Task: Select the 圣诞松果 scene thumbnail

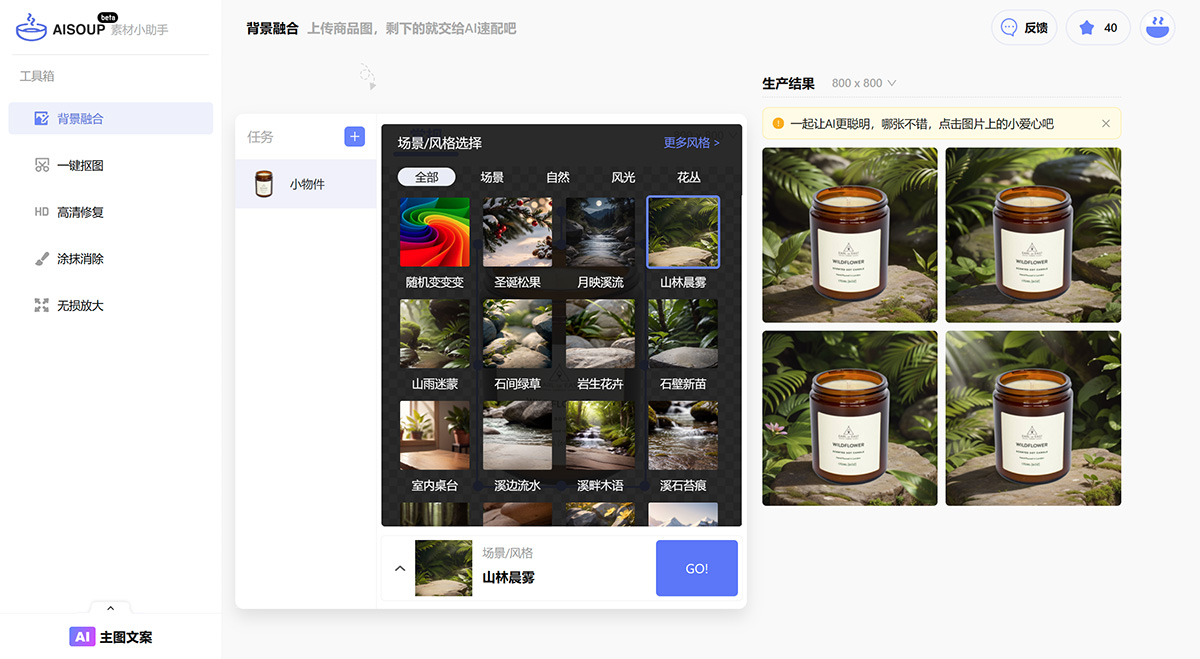Action: coord(517,231)
